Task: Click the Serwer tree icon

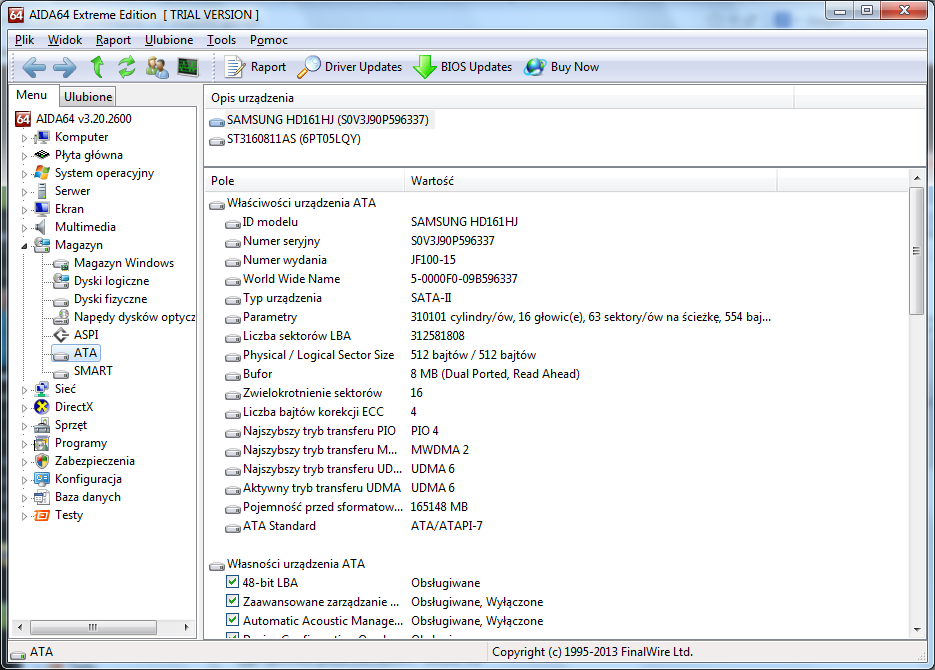Action: pos(42,191)
